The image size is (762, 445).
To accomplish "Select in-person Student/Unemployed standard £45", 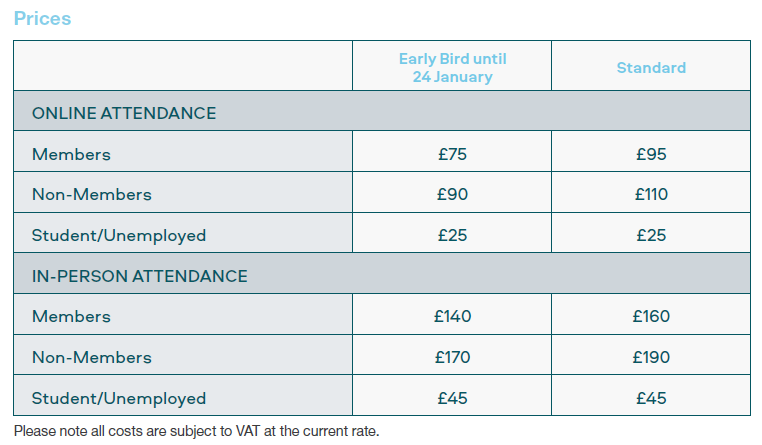I will [651, 398].
